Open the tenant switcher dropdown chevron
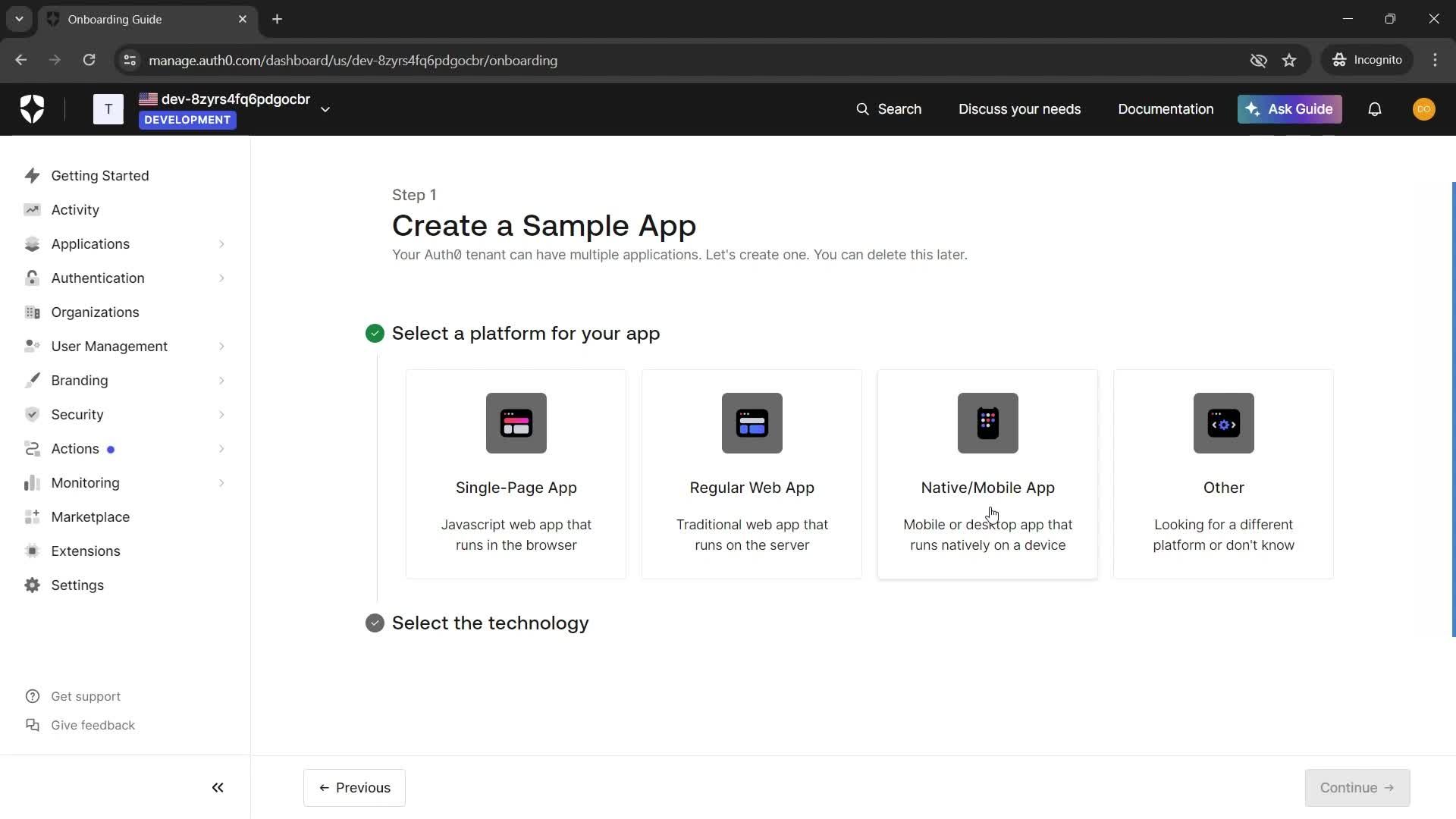Image resolution: width=1456 pixels, height=819 pixels. coord(325,109)
